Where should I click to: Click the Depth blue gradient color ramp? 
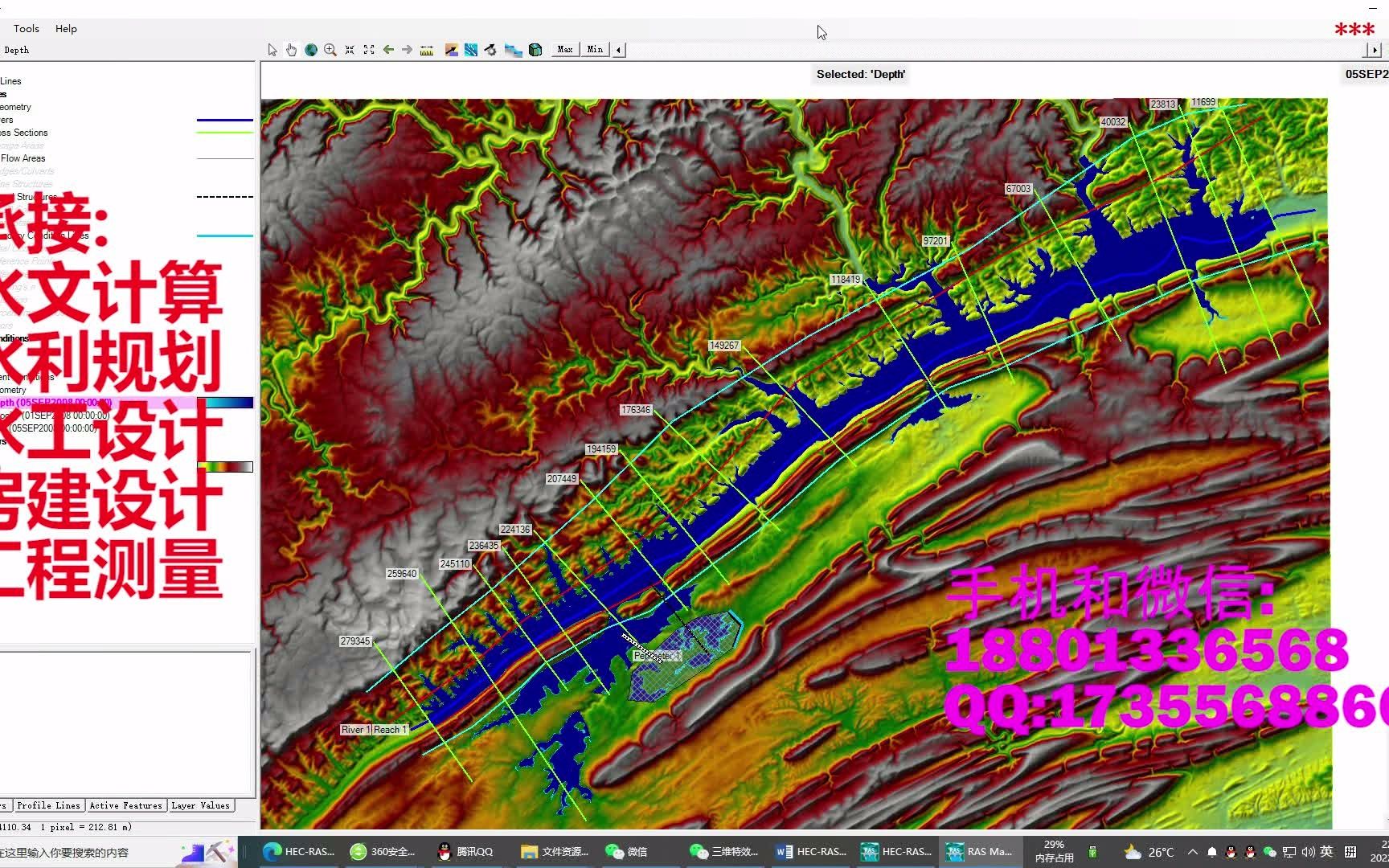pos(225,403)
